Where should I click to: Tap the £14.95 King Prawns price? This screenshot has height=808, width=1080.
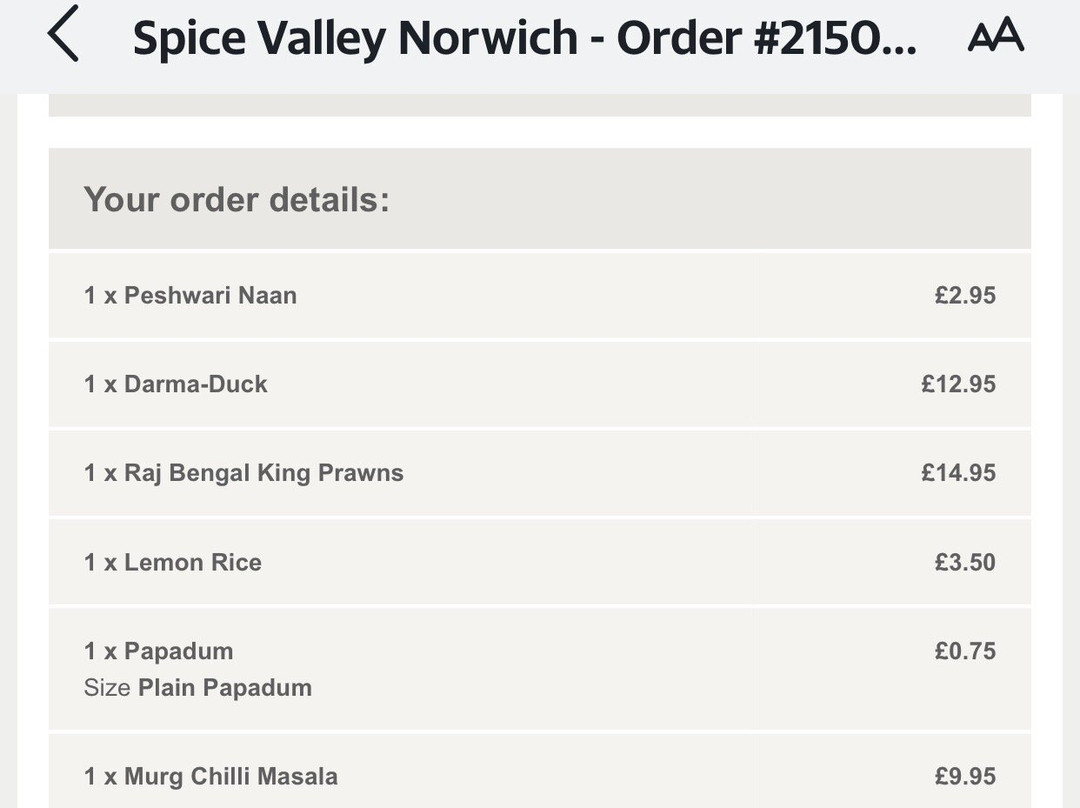click(x=959, y=473)
